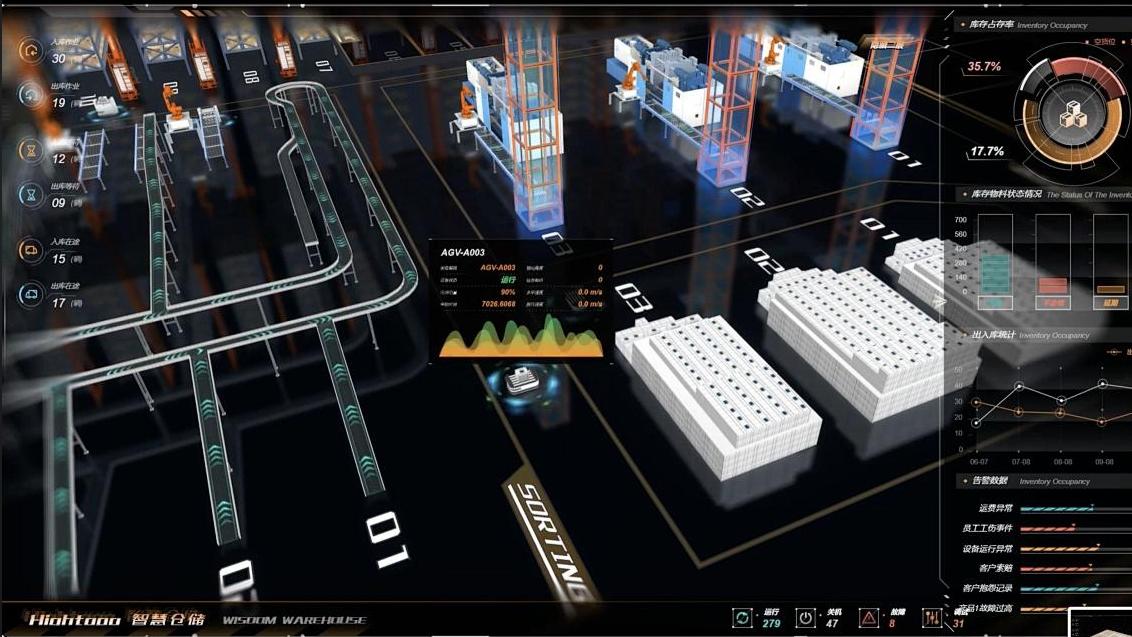This screenshot has height=637, width=1132.
Task: Click the orange bar in material status chart
Action: click(x=1110, y=290)
